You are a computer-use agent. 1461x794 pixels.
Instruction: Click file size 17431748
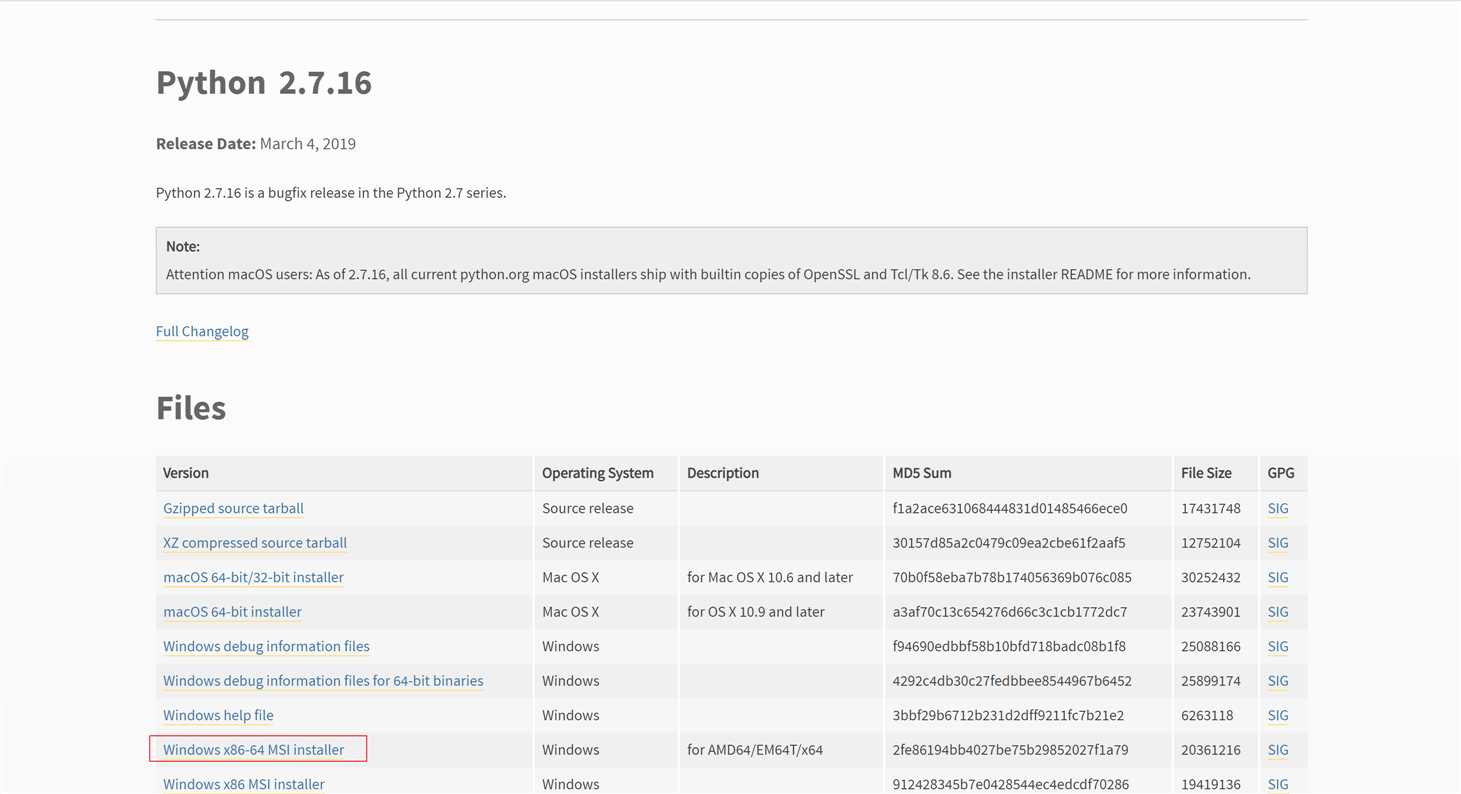click(x=1211, y=508)
